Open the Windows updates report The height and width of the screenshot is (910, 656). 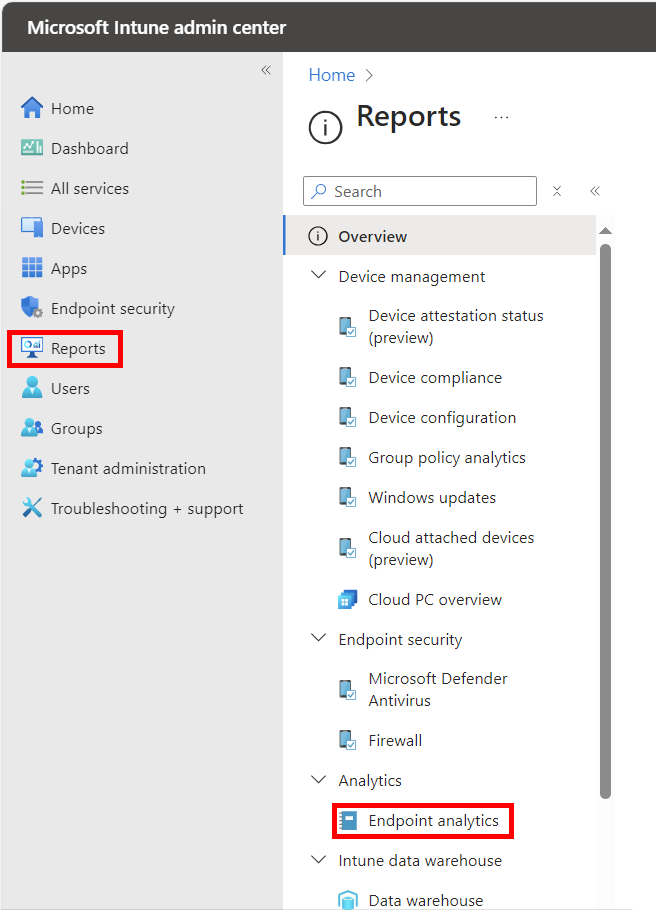pos(432,497)
